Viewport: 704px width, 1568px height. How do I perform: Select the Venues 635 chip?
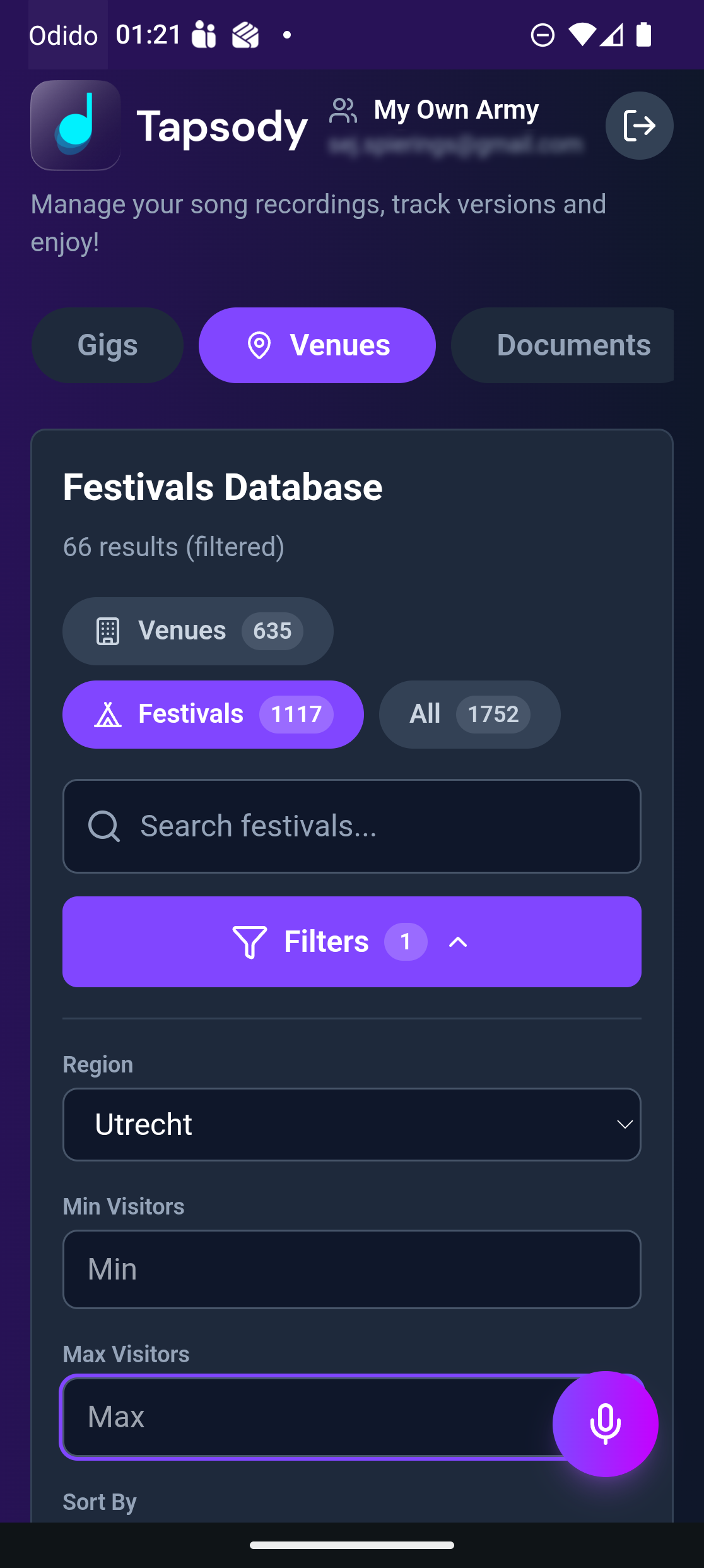tap(197, 631)
